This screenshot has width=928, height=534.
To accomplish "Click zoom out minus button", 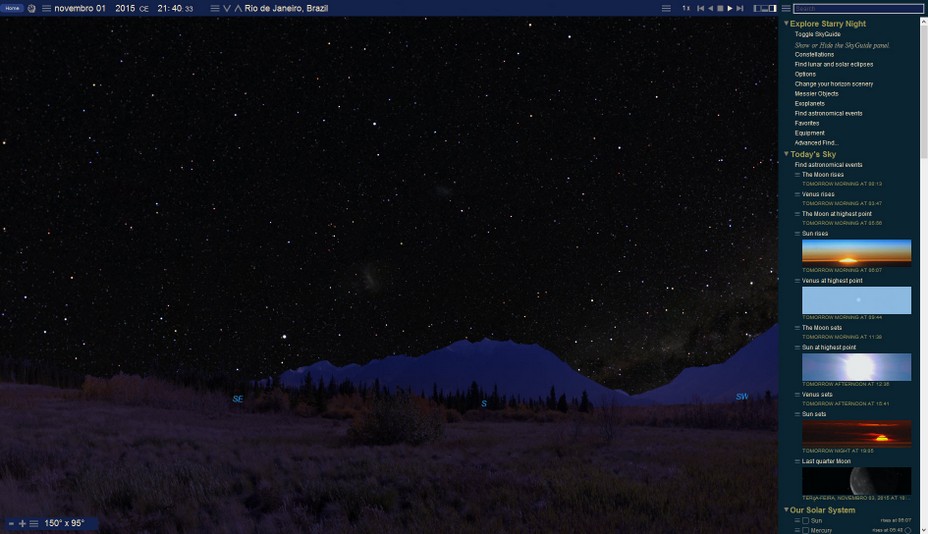I will click(x=11, y=524).
